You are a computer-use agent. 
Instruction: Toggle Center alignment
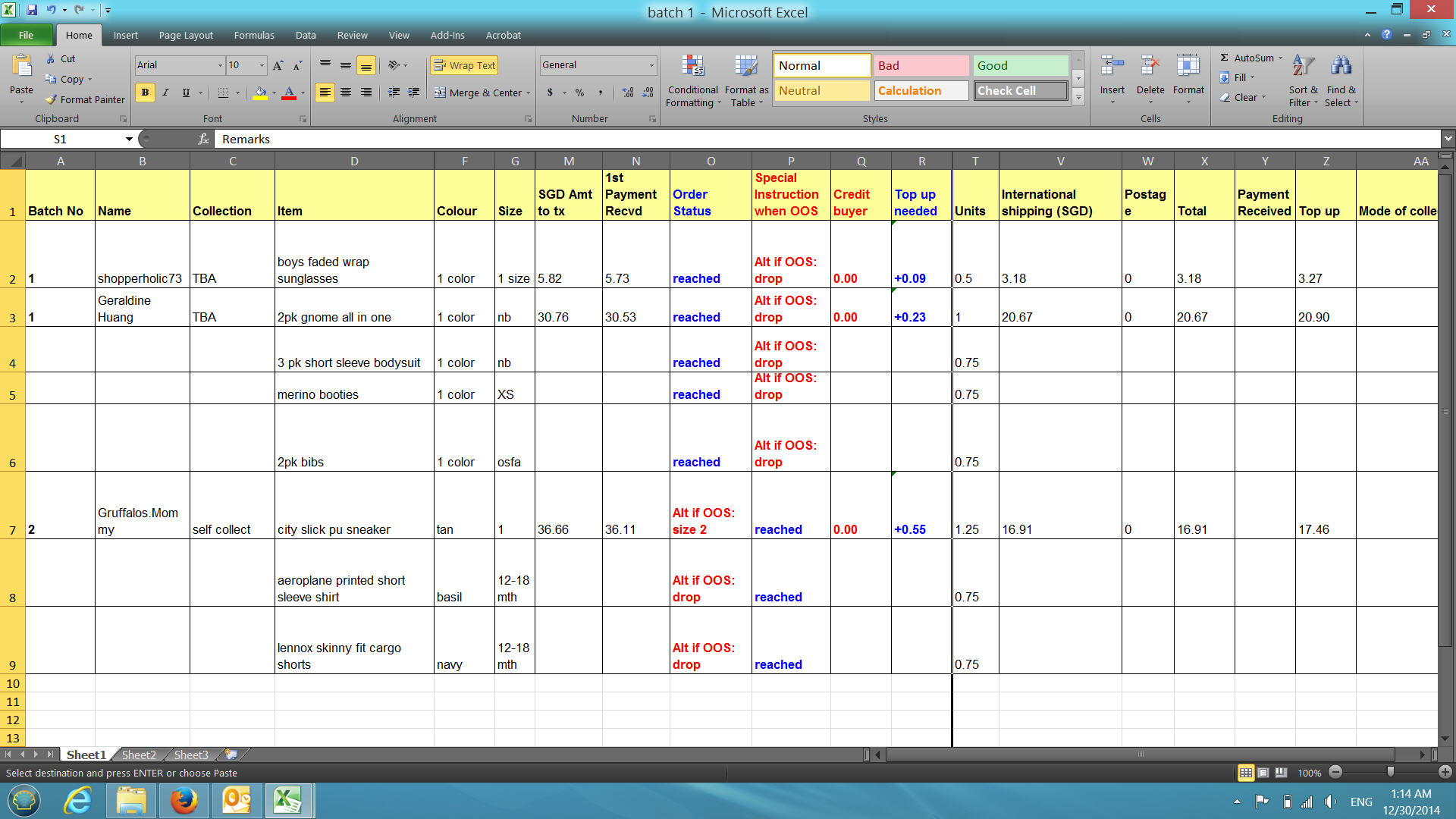tap(345, 93)
